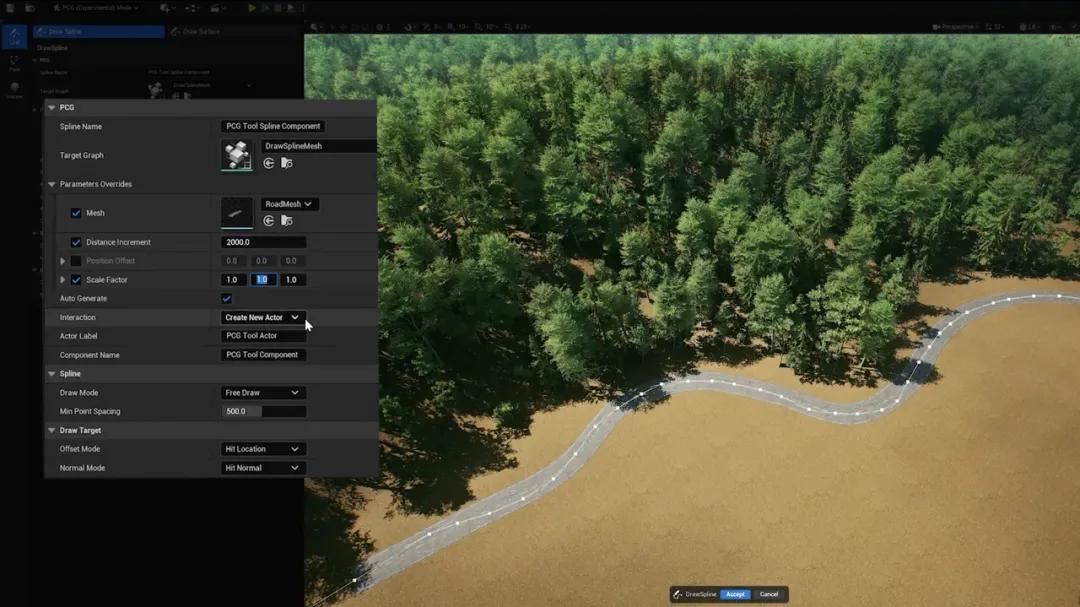This screenshot has width=1080, height=607.
Task: Browse to RoadMesh asset in Content Browser
Action: tap(287, 221)
